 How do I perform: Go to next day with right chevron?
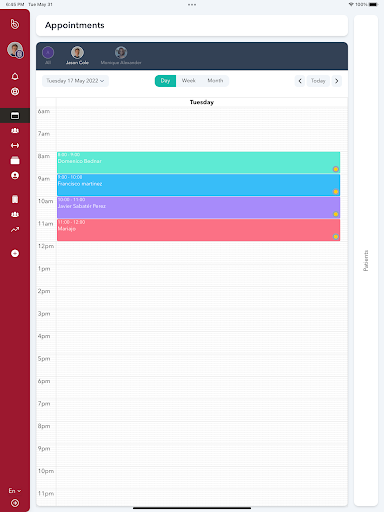337,81
